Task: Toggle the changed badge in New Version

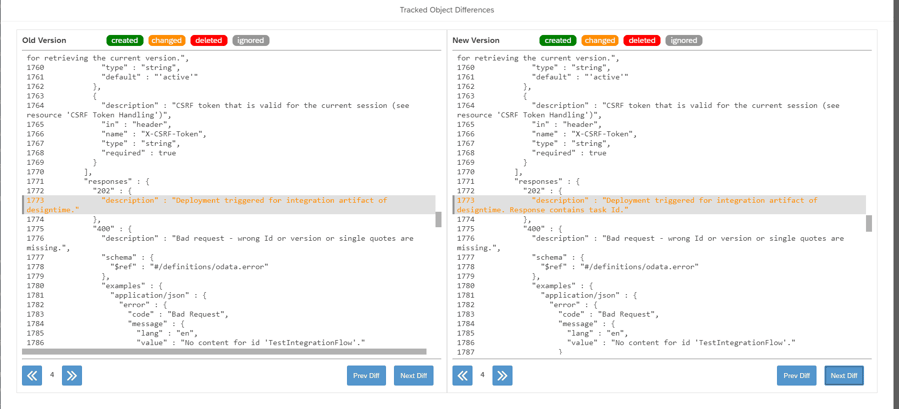Action: click(x=600, y=40)
